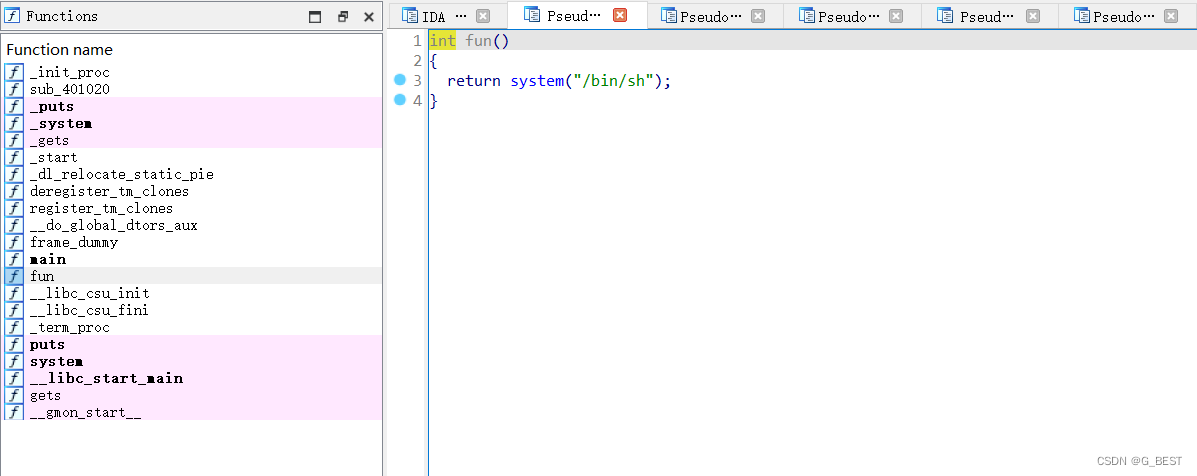Select _init_proc in function list
Screen dimensions: 1197x476
(70, 72)
